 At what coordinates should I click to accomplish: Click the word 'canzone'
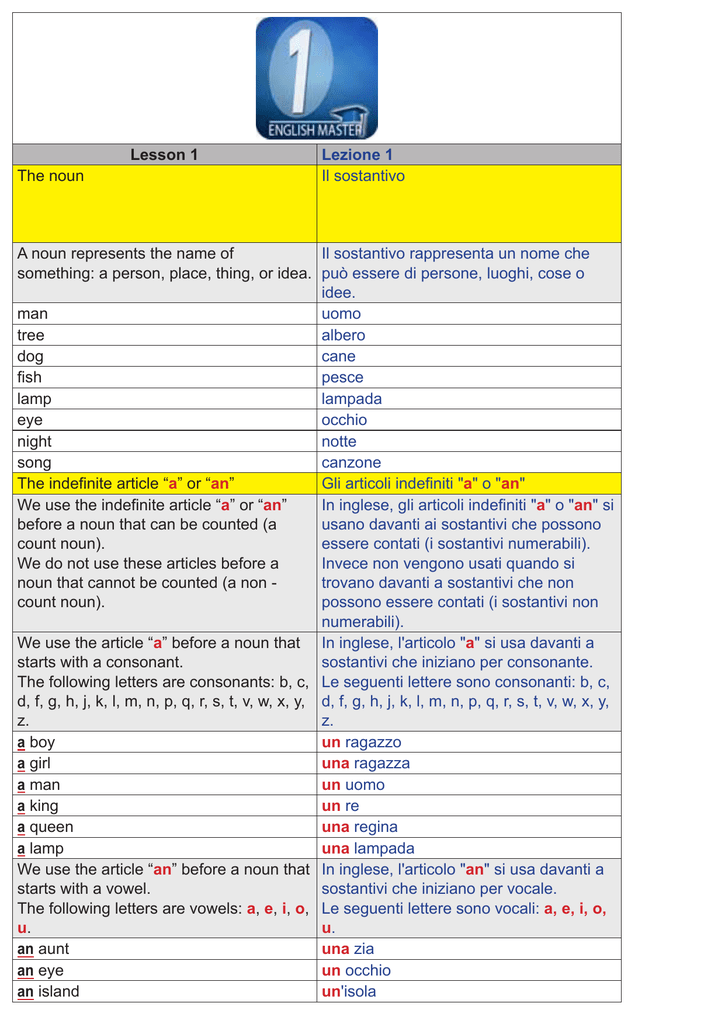(x=351, y=462)
